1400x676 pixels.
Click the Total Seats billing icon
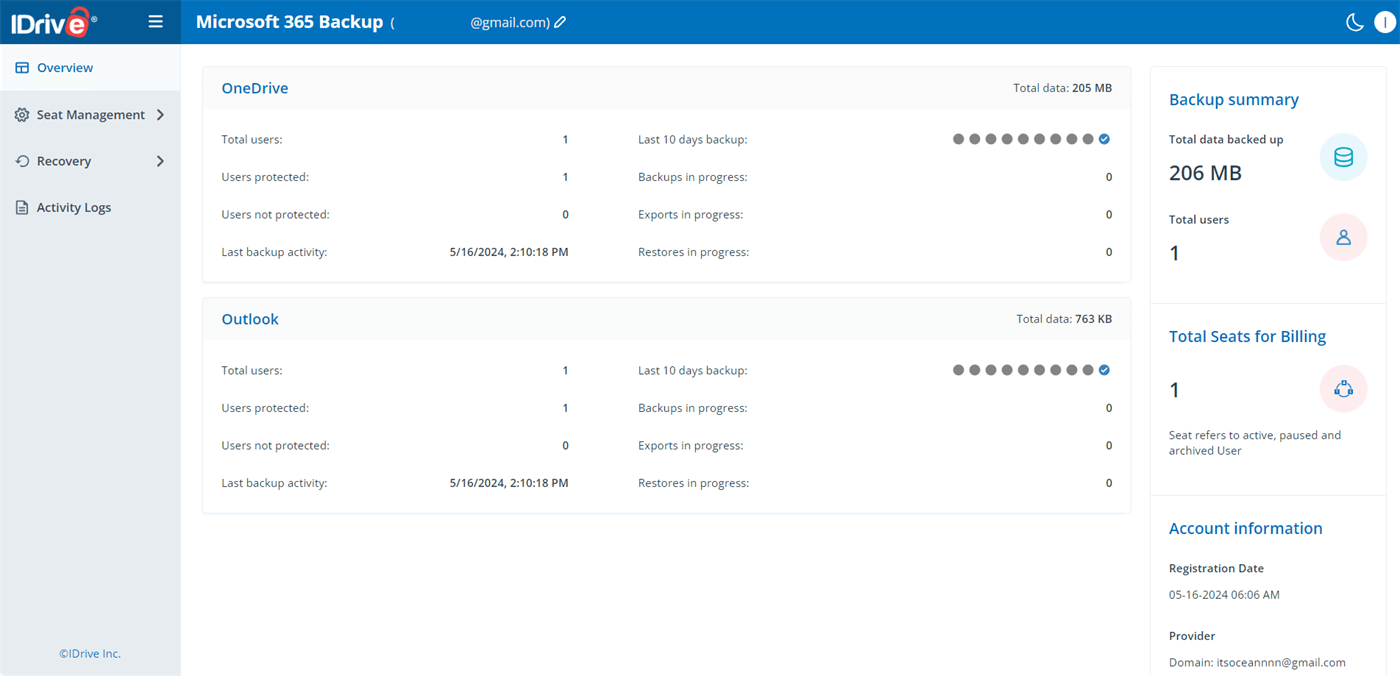coord(1344,389)
